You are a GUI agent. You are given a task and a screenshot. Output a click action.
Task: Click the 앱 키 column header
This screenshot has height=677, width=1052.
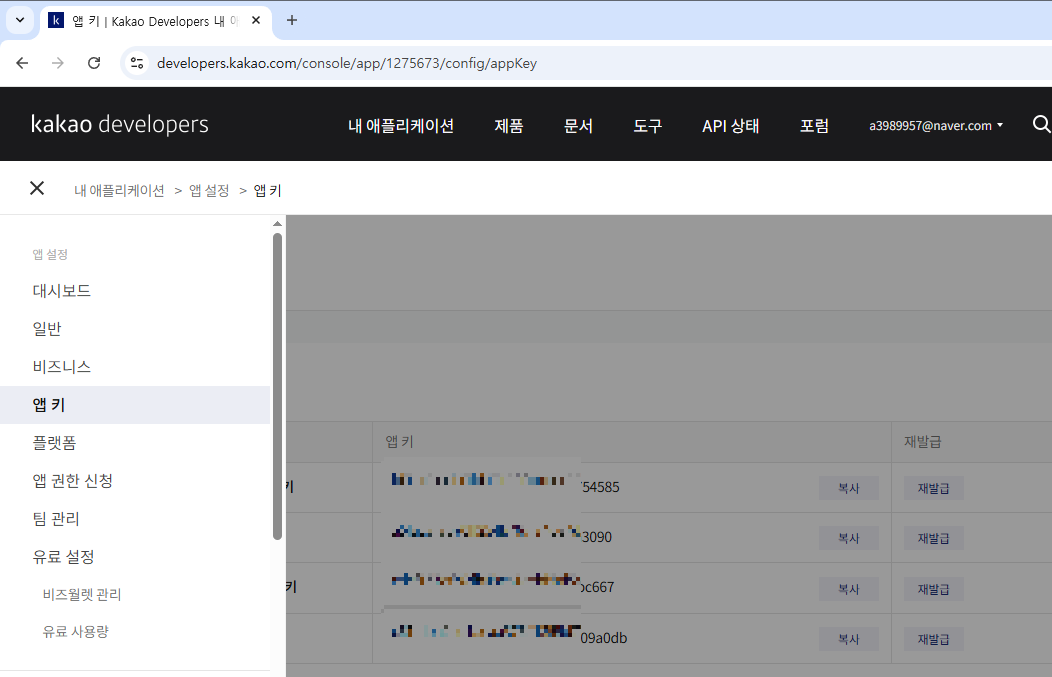[x=399, y=441]
